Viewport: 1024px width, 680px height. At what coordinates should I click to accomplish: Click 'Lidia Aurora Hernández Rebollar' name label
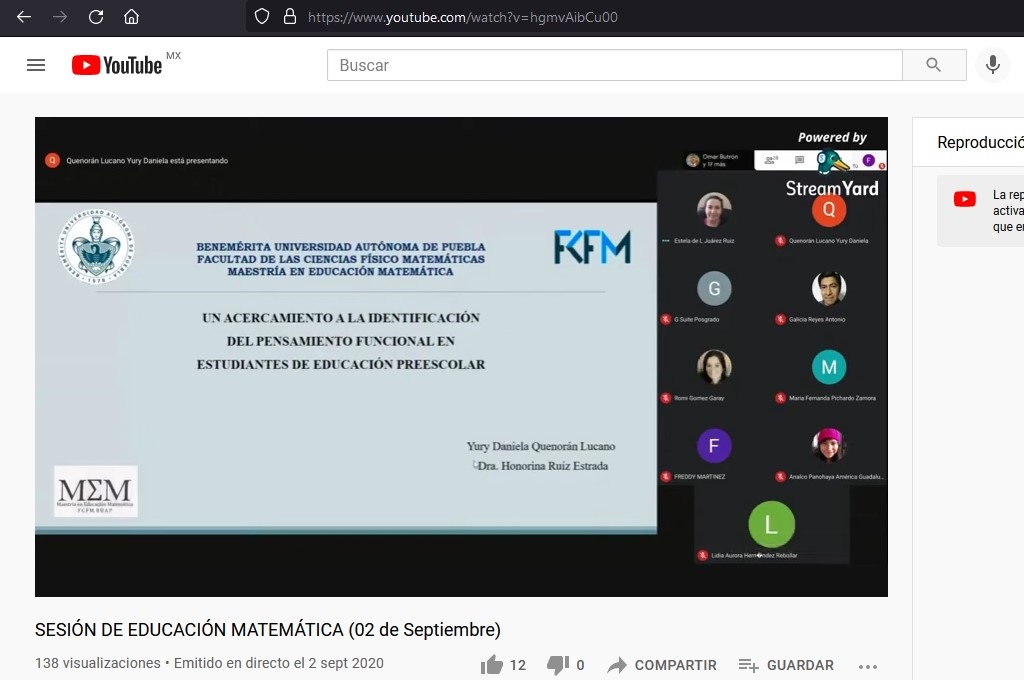click(754, 555)
